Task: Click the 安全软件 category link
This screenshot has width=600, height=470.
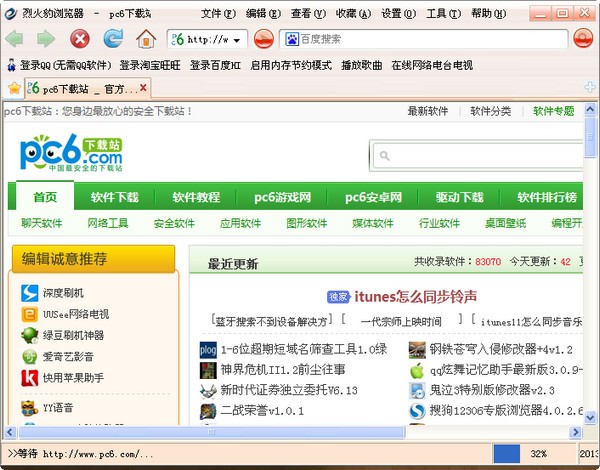Action: (x=174, y=223)
